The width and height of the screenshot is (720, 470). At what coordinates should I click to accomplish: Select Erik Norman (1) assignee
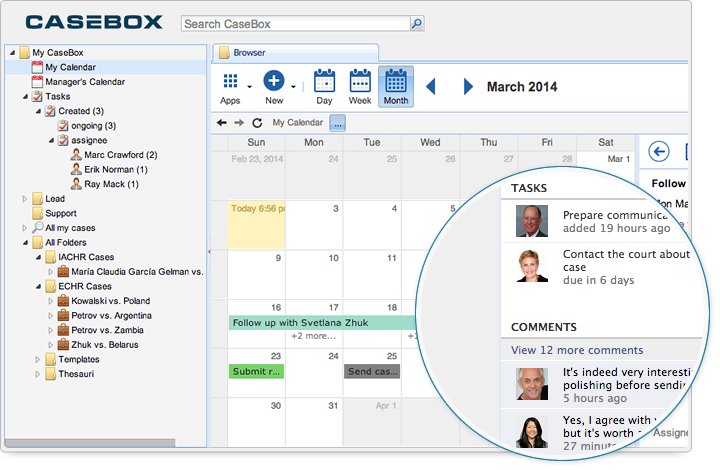pos(116,169)
